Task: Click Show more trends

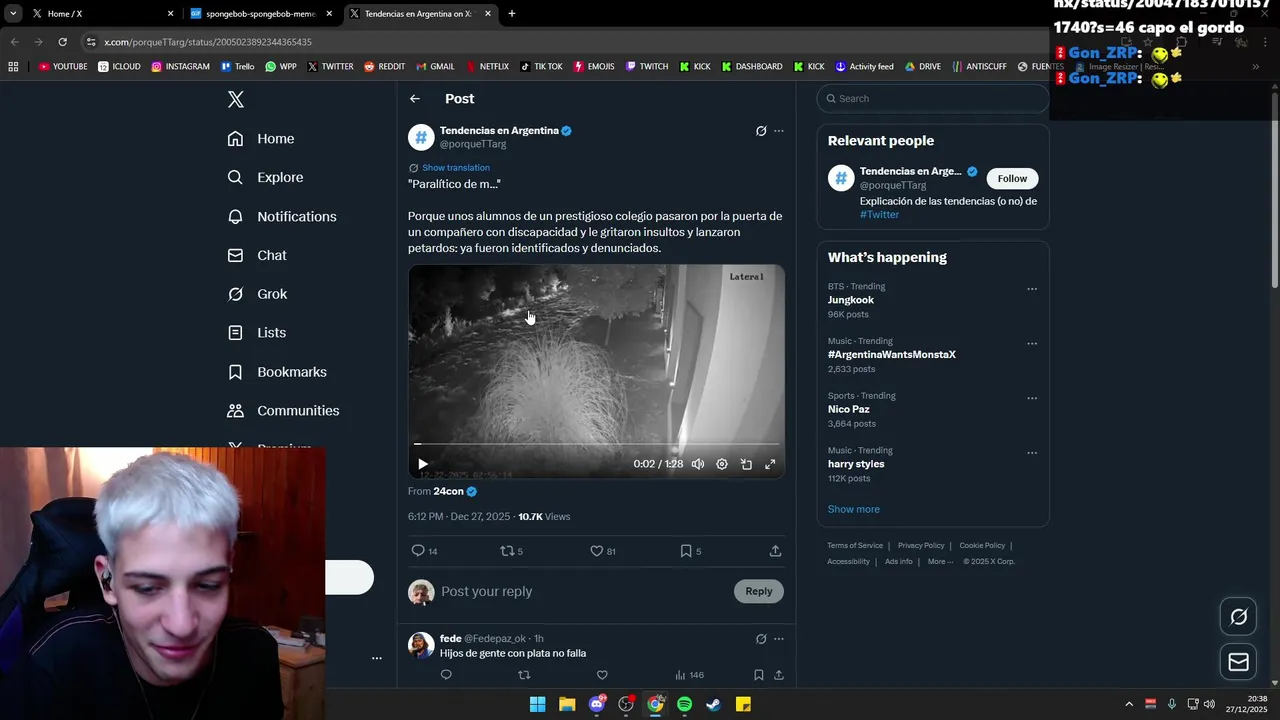Action: click(854, 509)
